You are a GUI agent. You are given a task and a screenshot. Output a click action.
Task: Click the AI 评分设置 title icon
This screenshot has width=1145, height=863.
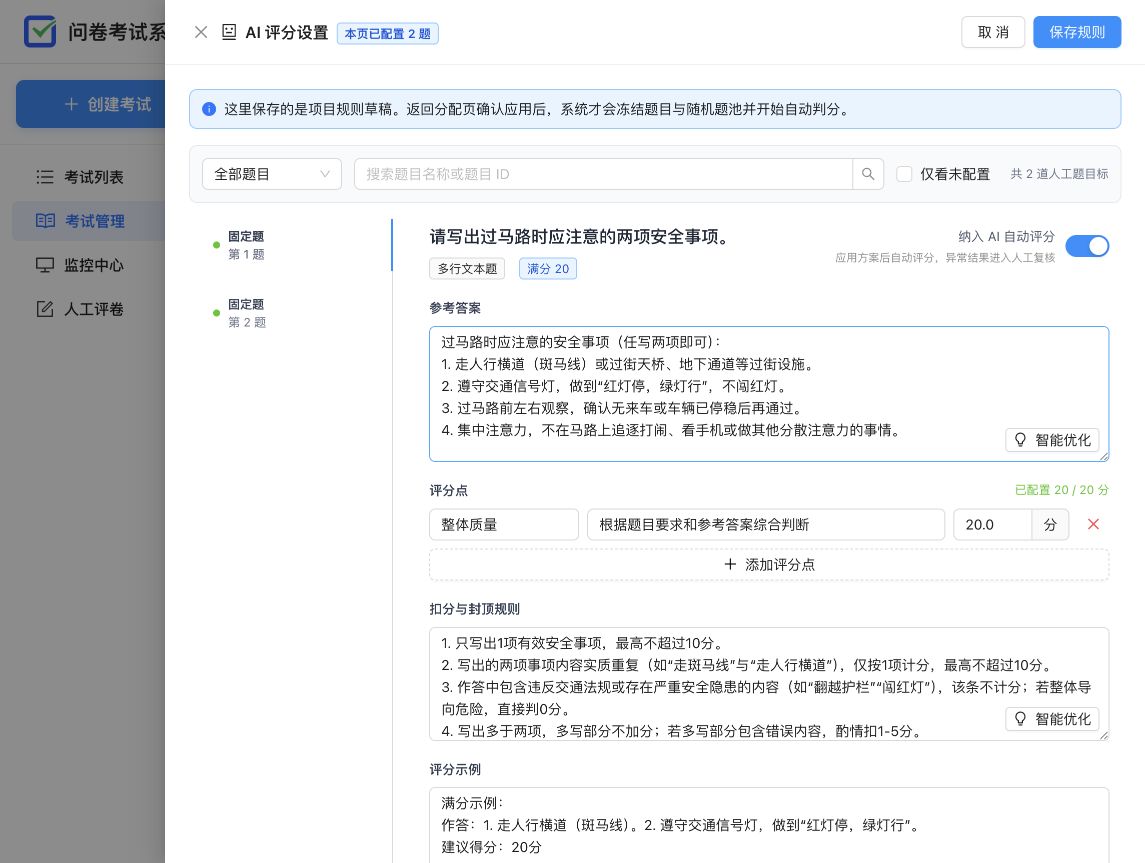tap(229, 32)
